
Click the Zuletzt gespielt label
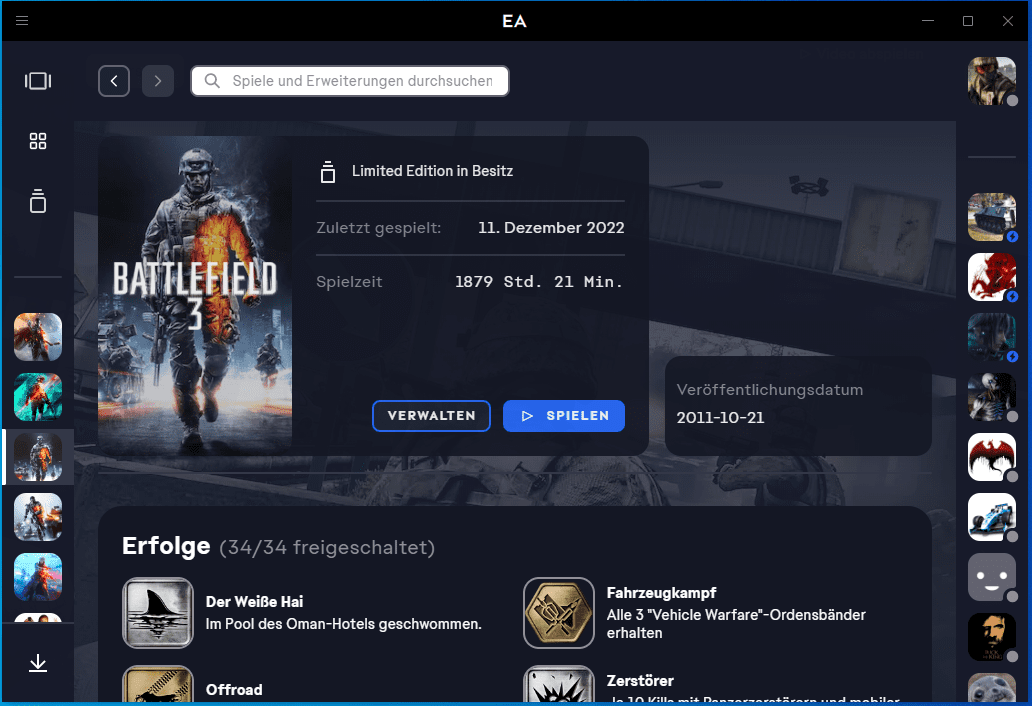378,228
